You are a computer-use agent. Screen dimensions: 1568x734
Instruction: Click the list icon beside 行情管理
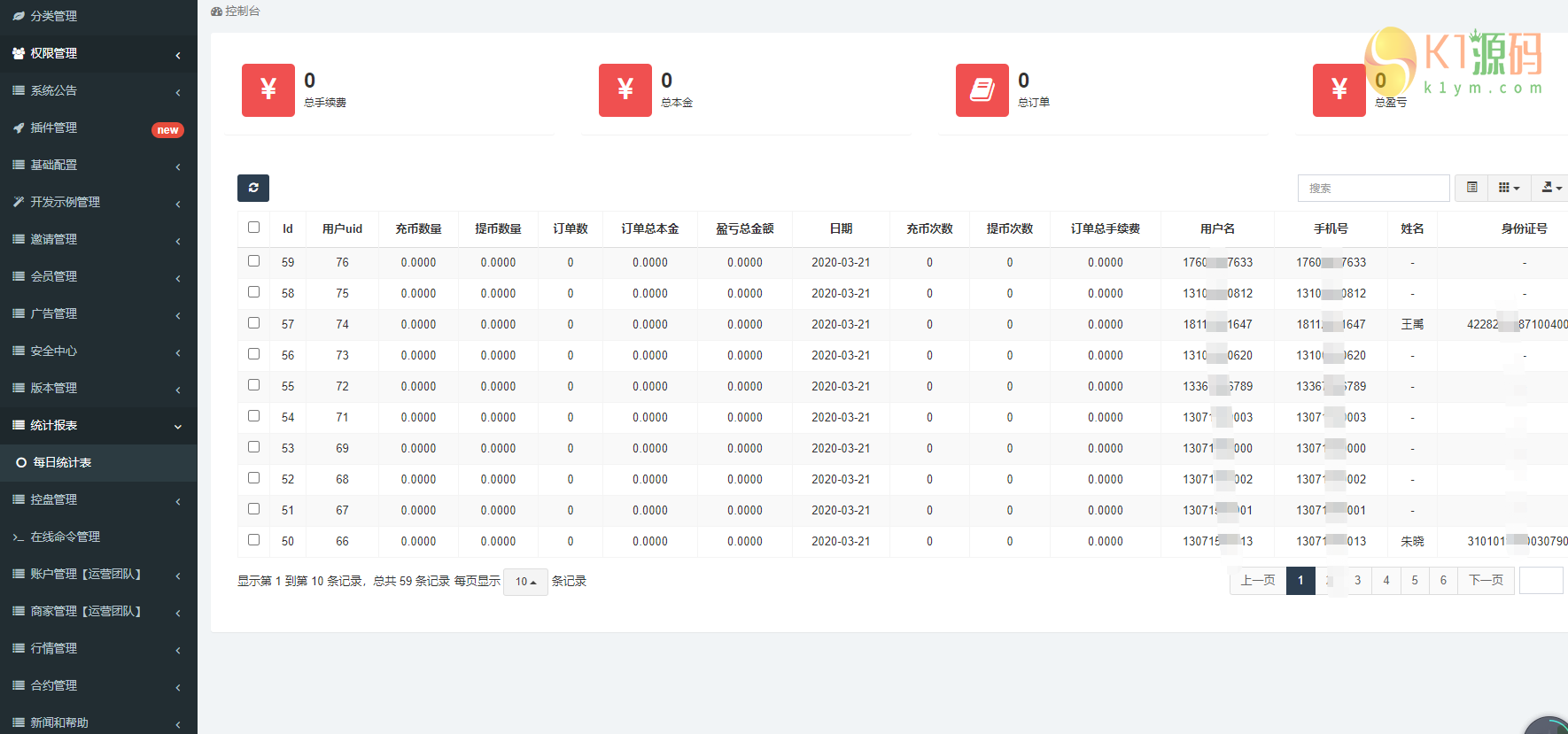(x=19, y=648)
